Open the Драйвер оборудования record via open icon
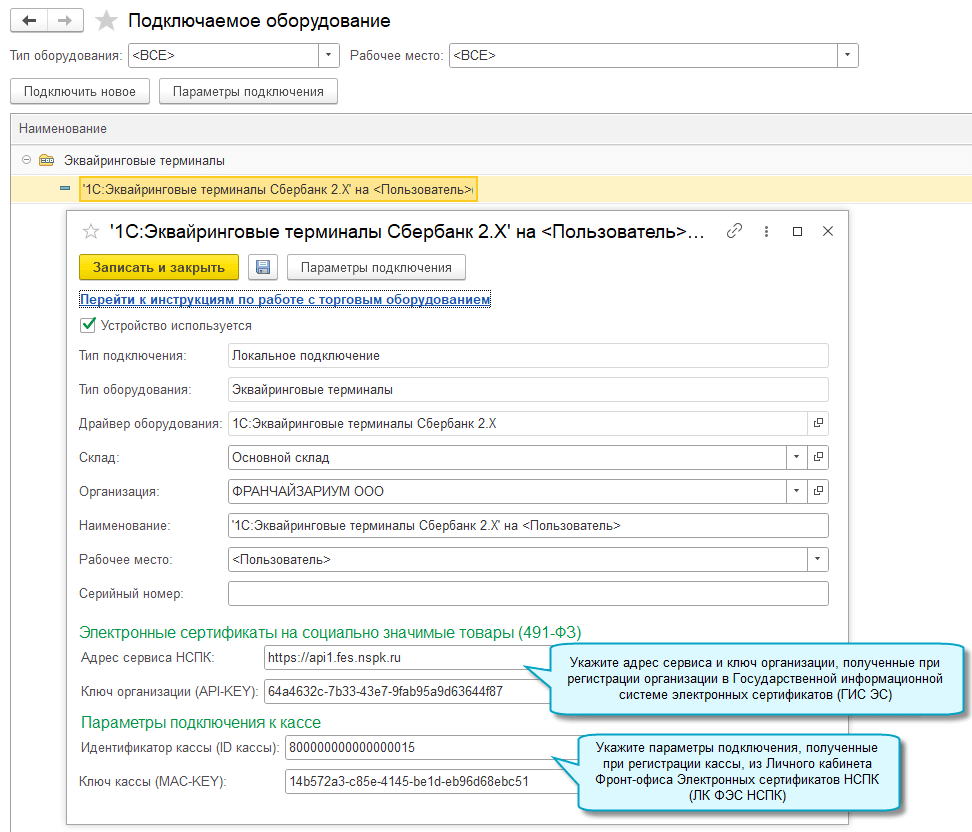The image size is (972, 832). pyautogui.click(x=818, y=423)
